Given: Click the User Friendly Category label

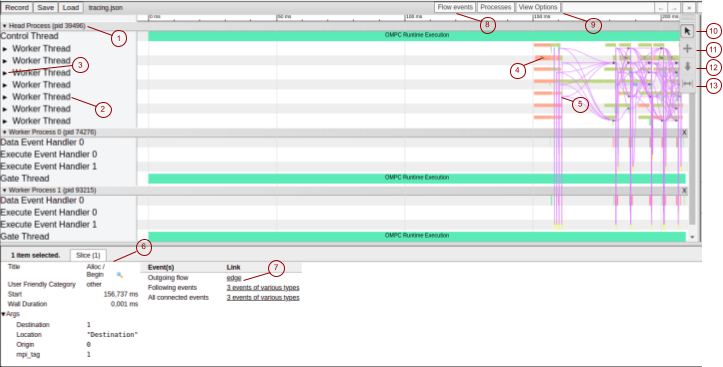Looking at the screenshot, I should 41,284.
